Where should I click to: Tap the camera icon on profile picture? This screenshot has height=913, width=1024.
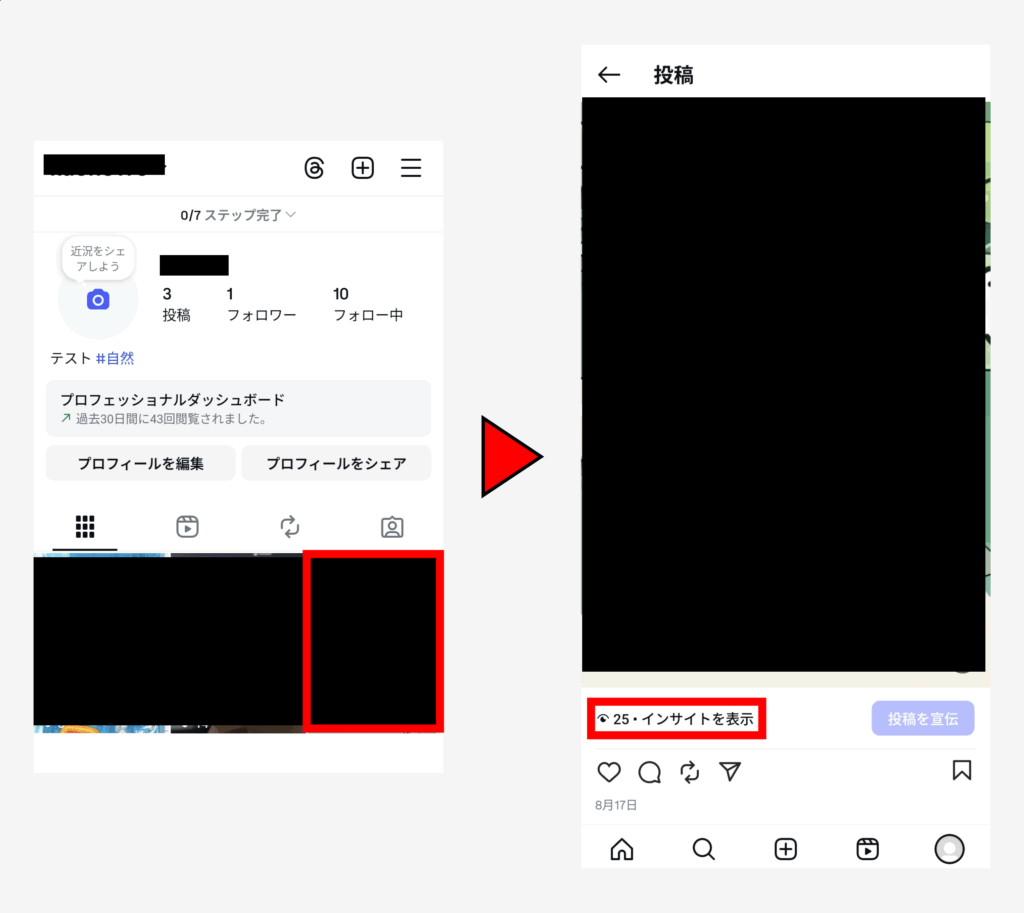coord(97,300)
